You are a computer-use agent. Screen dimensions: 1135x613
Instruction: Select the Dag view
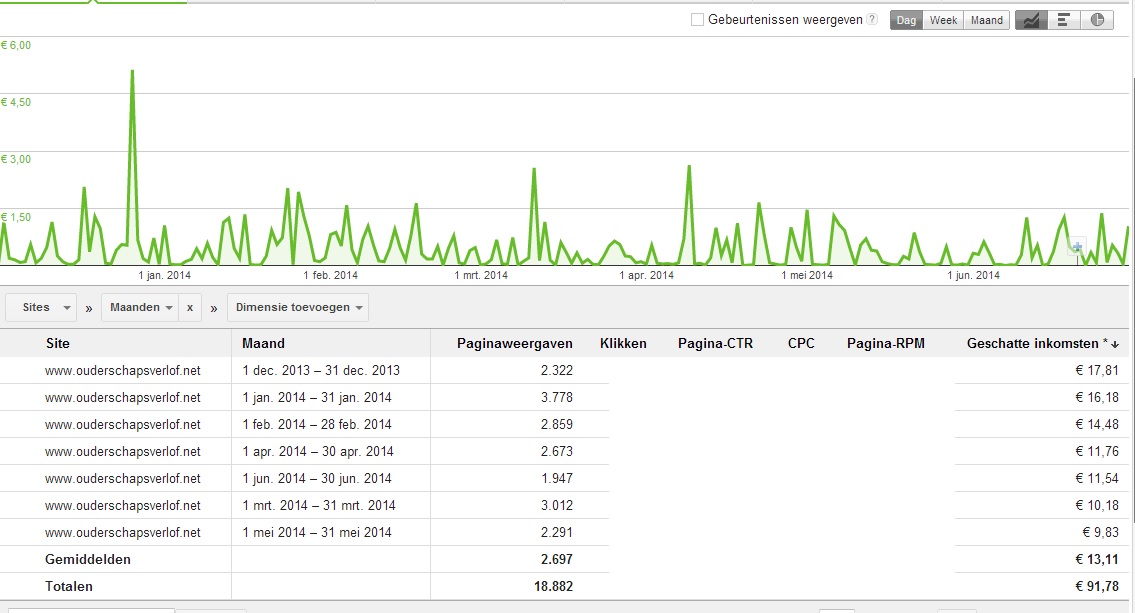pos(906,20)
